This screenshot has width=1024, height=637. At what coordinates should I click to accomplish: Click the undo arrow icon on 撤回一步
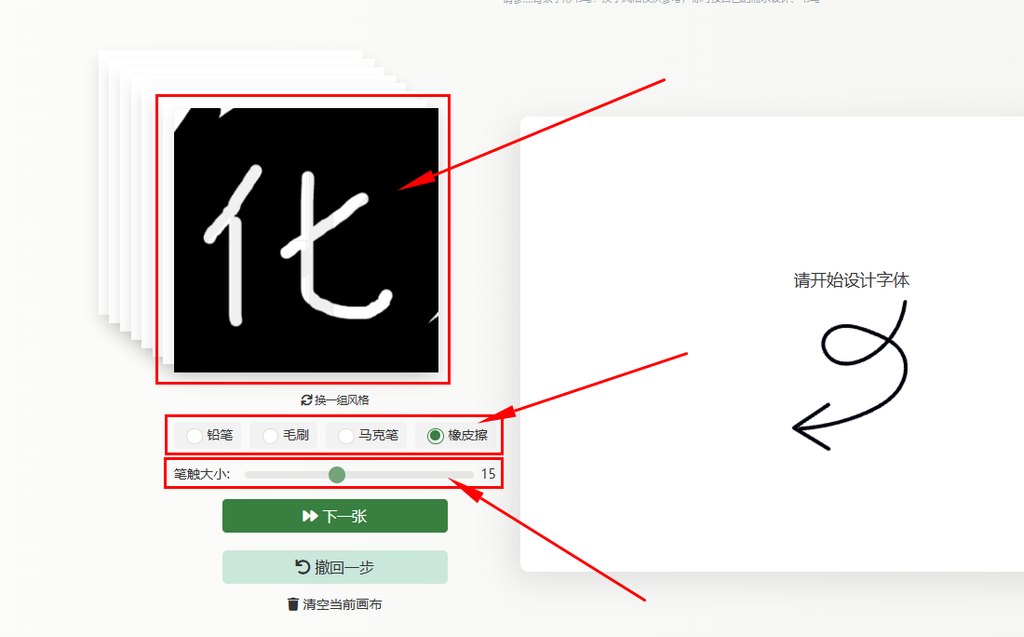pyautogui.click(x=302, y=566)
